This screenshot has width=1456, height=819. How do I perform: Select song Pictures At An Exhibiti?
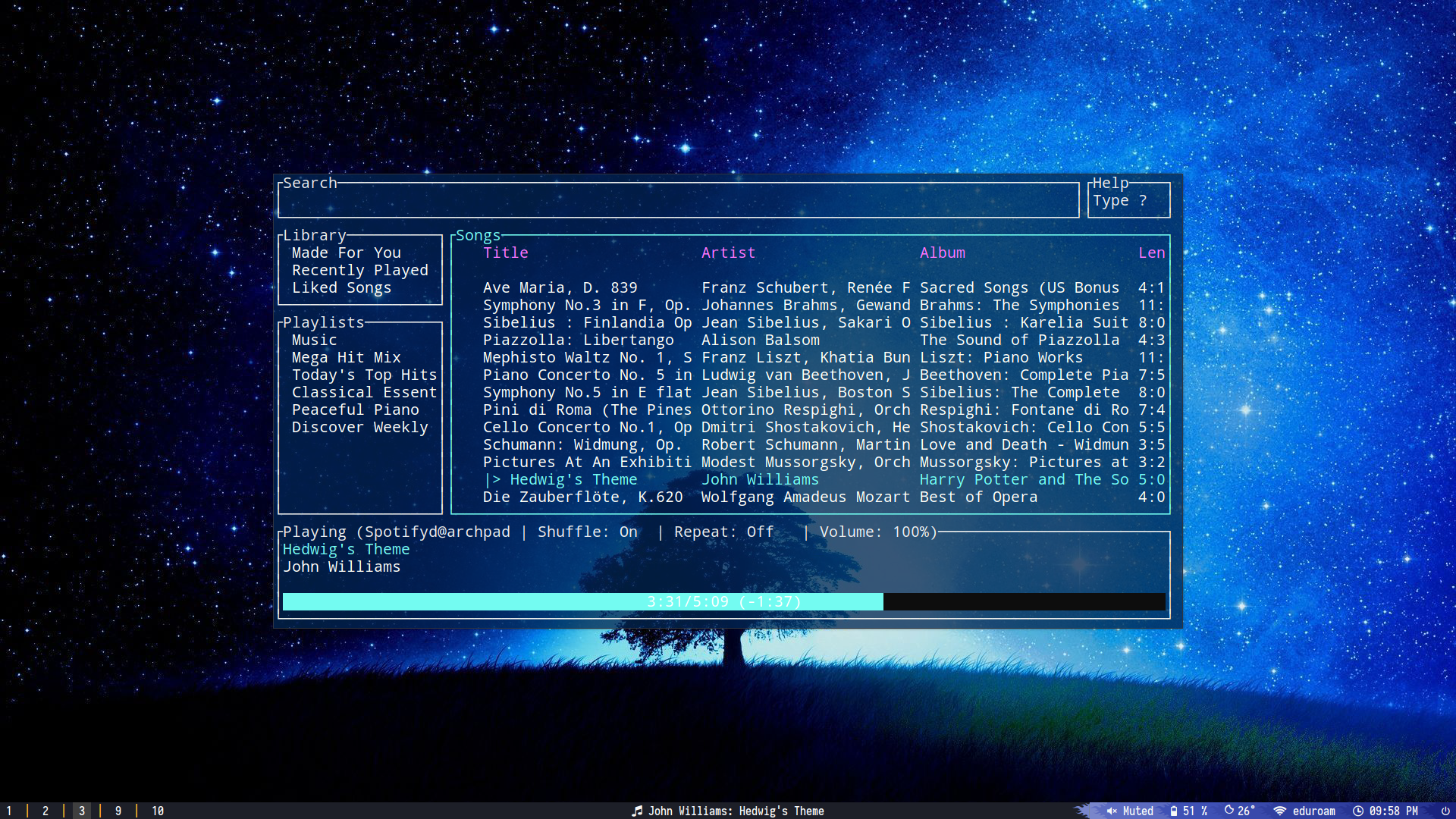pos(587,462)
